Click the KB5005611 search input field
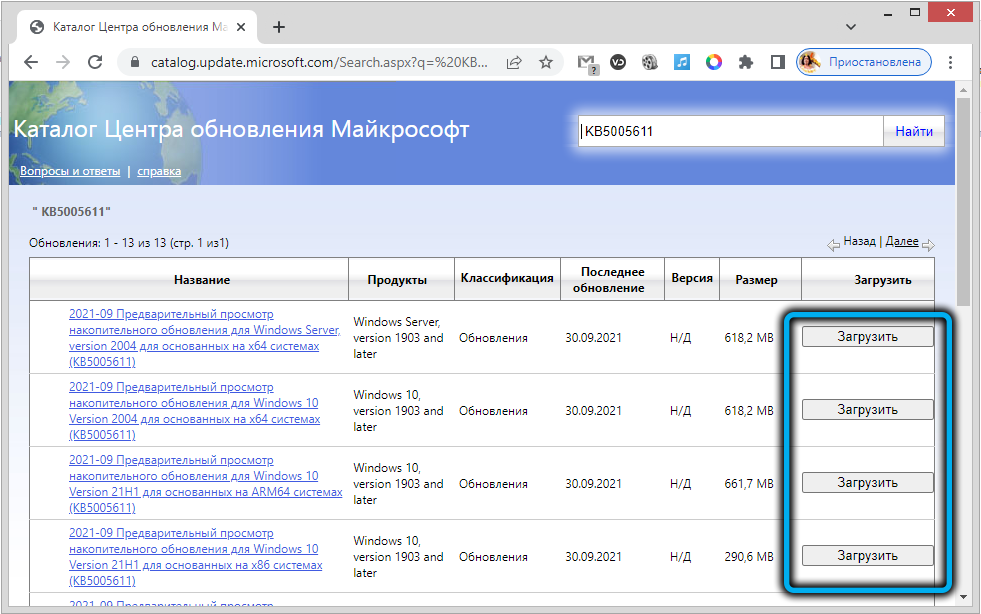This screenshot has width=981, height=614. (730, 131)
